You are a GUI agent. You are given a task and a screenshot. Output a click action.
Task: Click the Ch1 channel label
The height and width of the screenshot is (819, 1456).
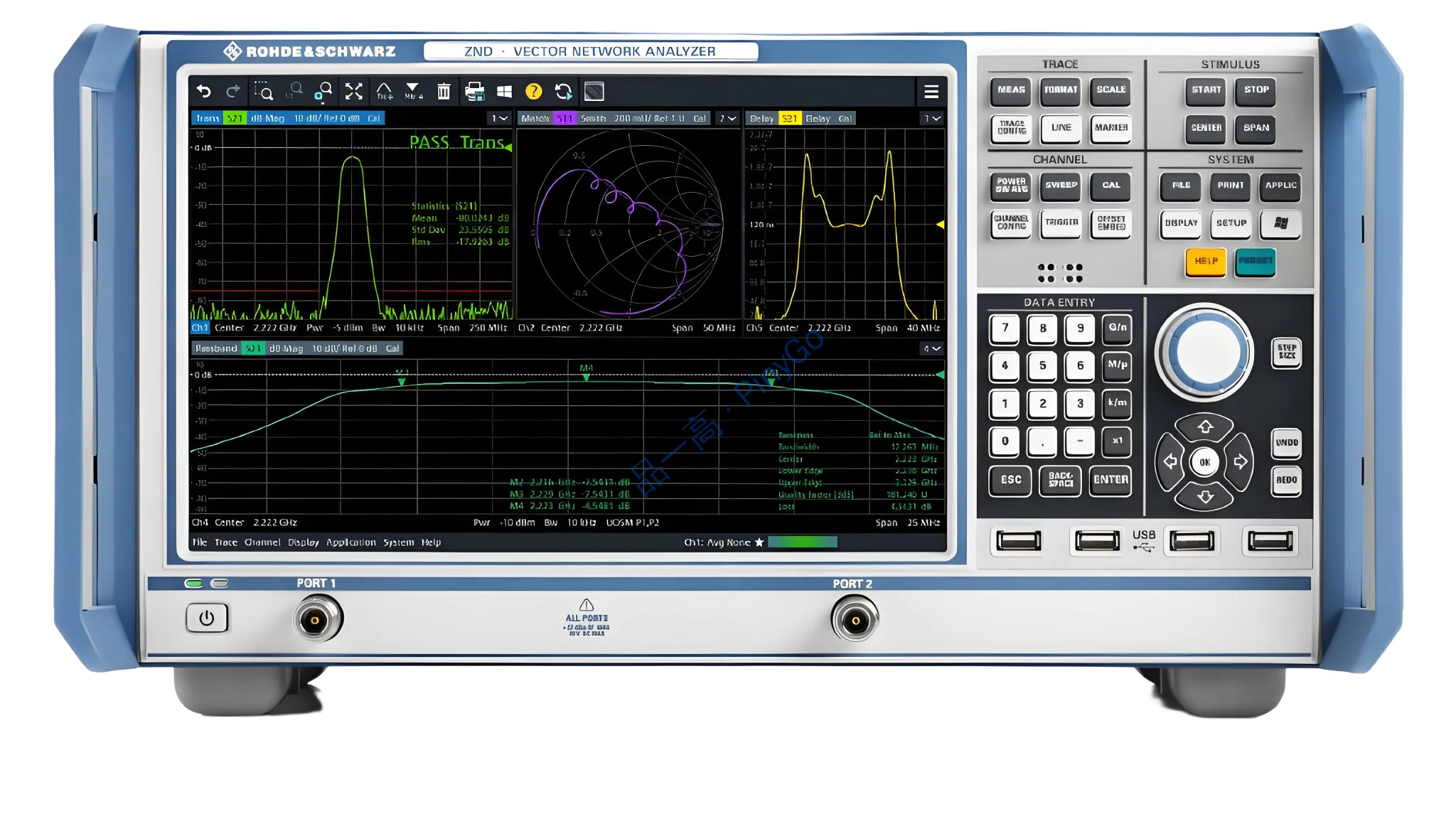[200, 328]
